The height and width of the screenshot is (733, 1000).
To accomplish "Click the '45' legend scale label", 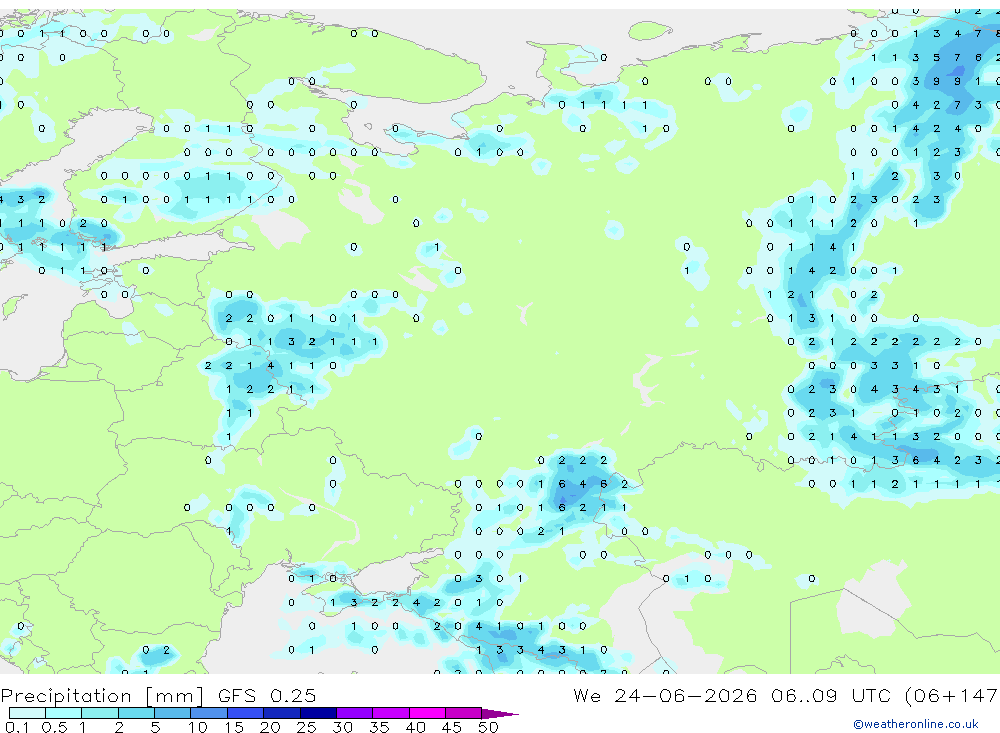I will coord(452,727).
